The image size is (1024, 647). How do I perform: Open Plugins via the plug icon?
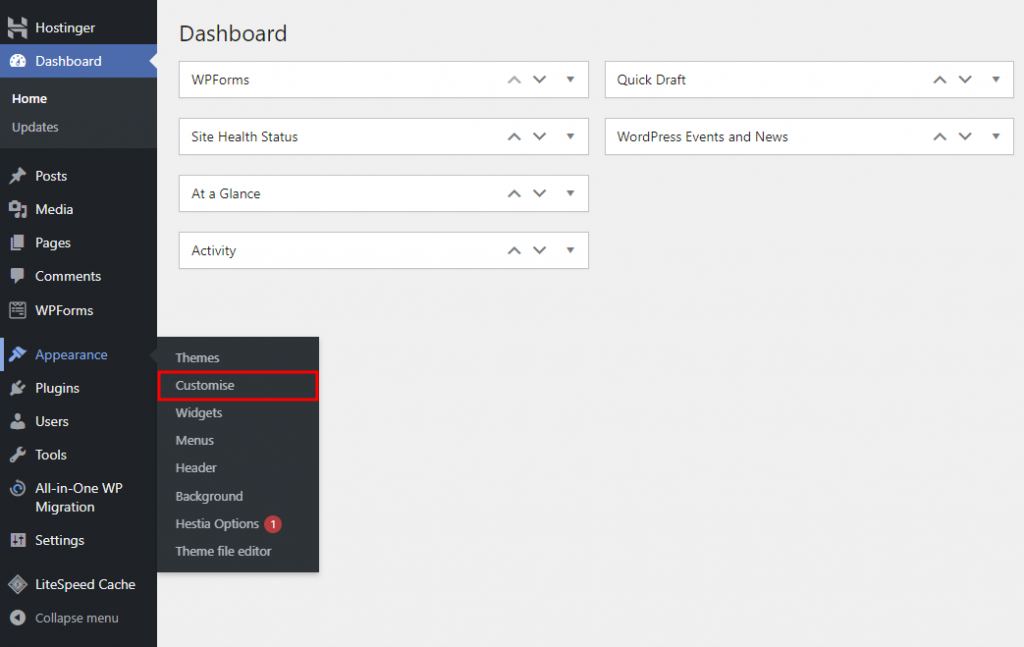click(x=17, y=388)
